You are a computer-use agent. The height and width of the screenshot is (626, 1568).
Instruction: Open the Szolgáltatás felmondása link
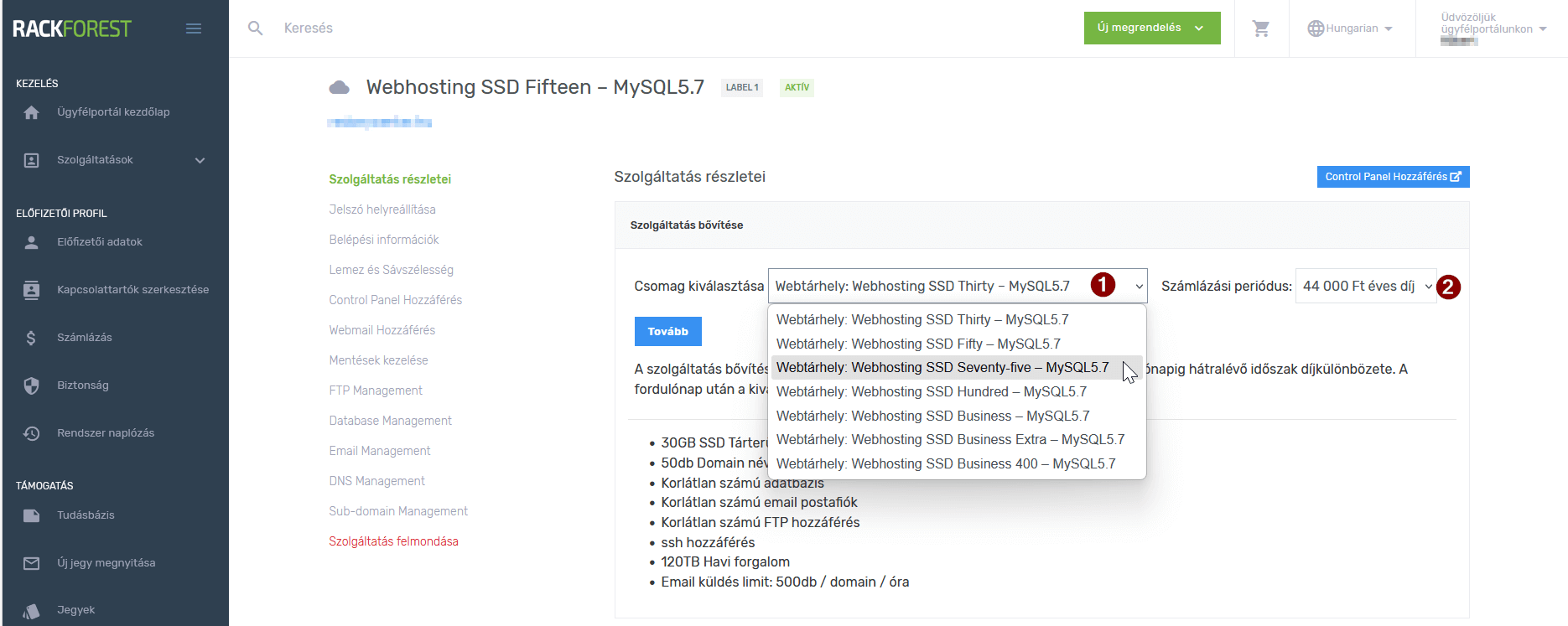pyautogui.click(x=393, y=541)
